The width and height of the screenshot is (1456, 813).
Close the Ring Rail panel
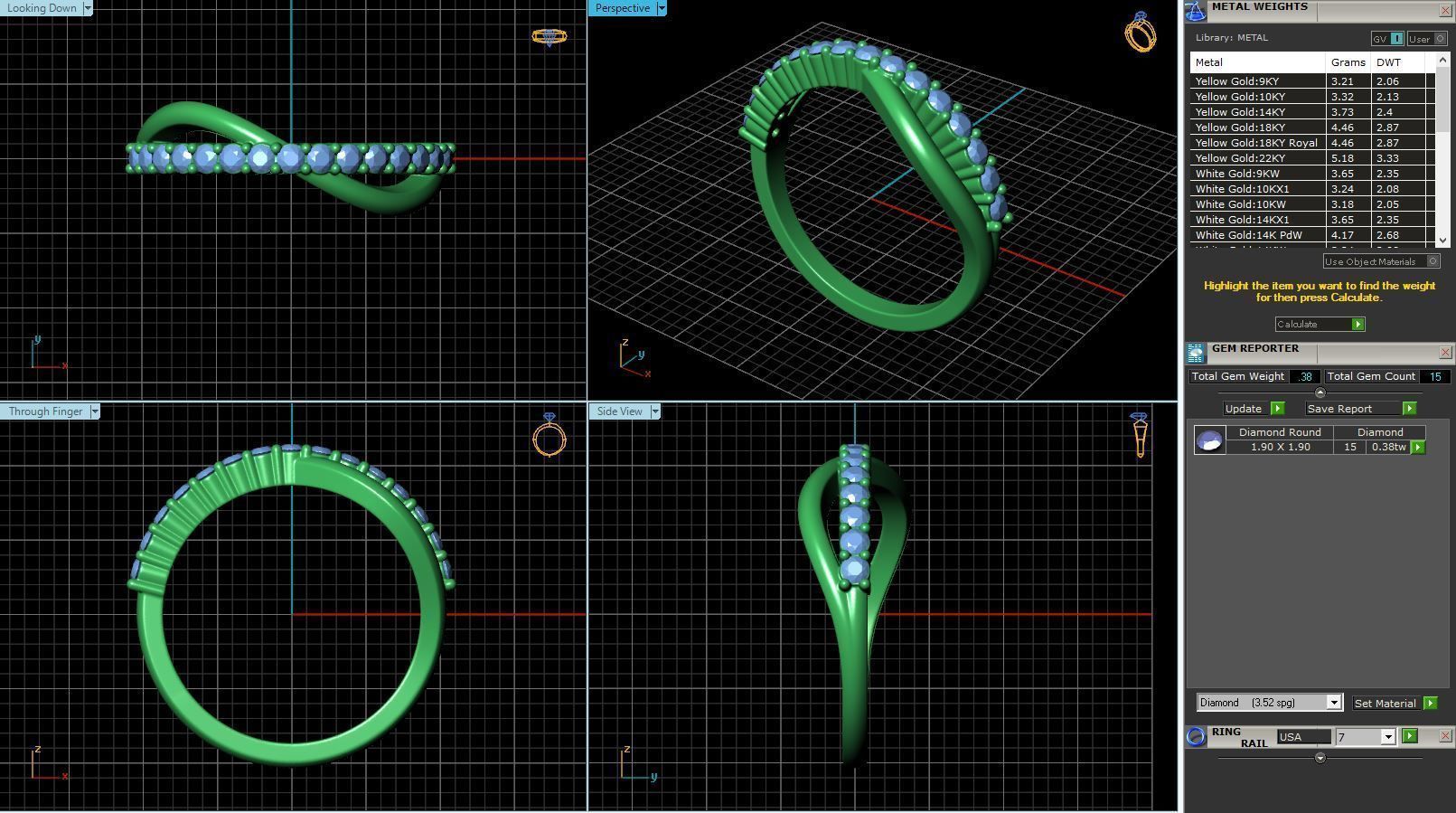coord(1445,736)
